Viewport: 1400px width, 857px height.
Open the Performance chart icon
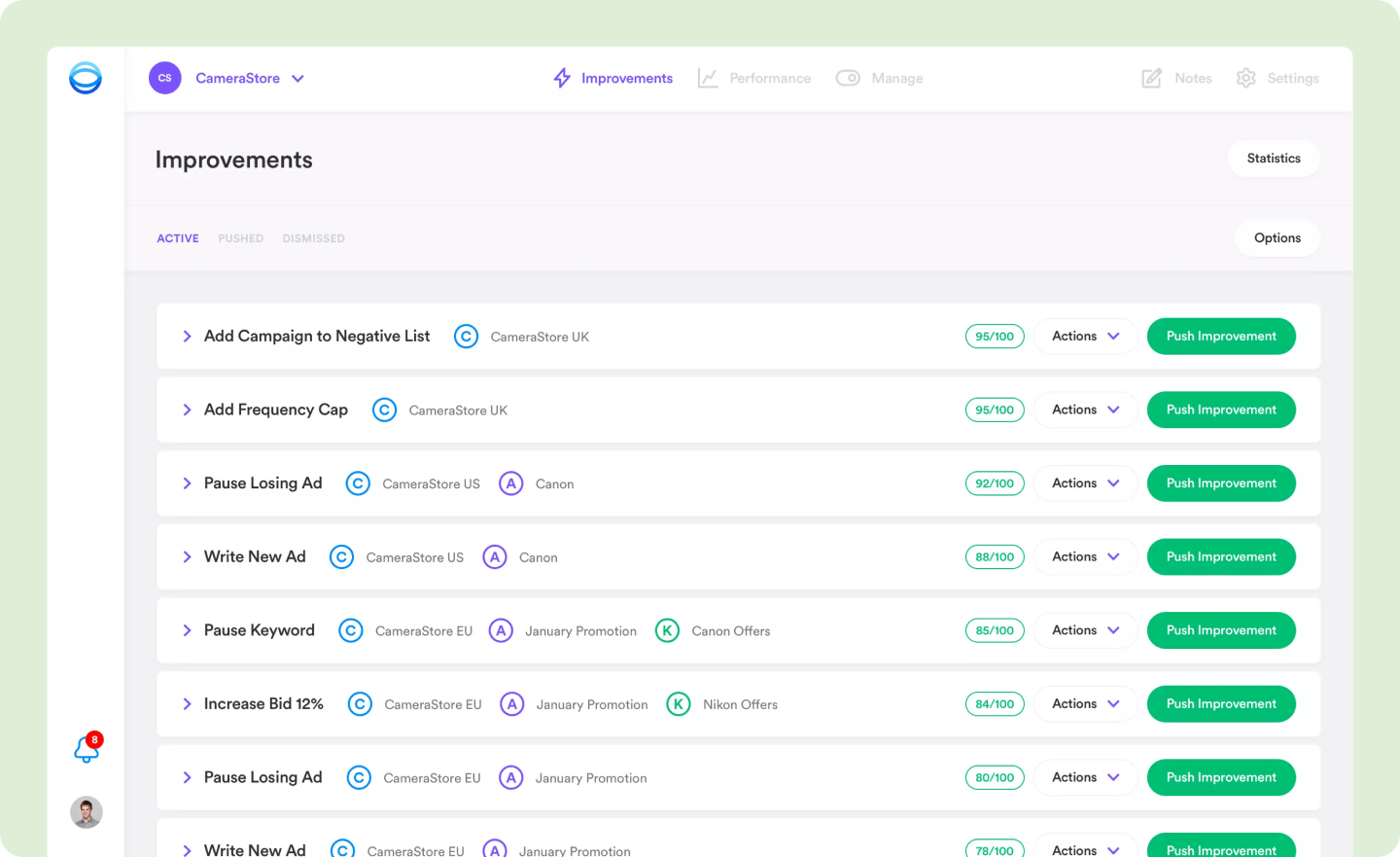click(708, 78)
